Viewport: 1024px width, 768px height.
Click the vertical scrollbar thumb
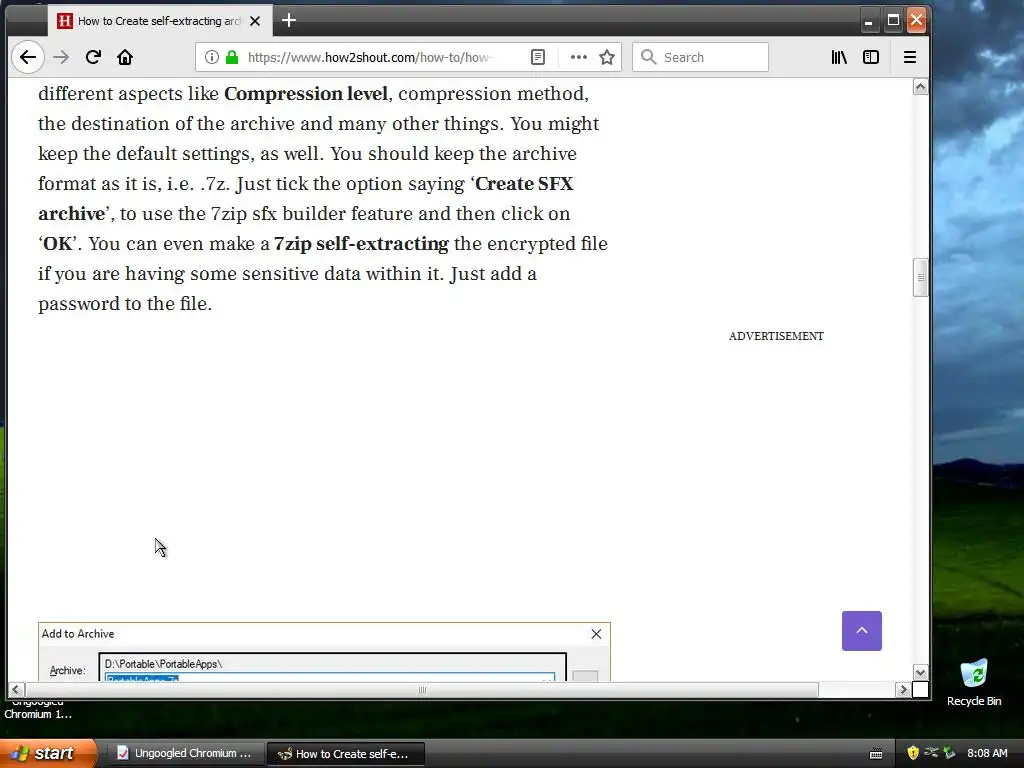coord(920,278)
